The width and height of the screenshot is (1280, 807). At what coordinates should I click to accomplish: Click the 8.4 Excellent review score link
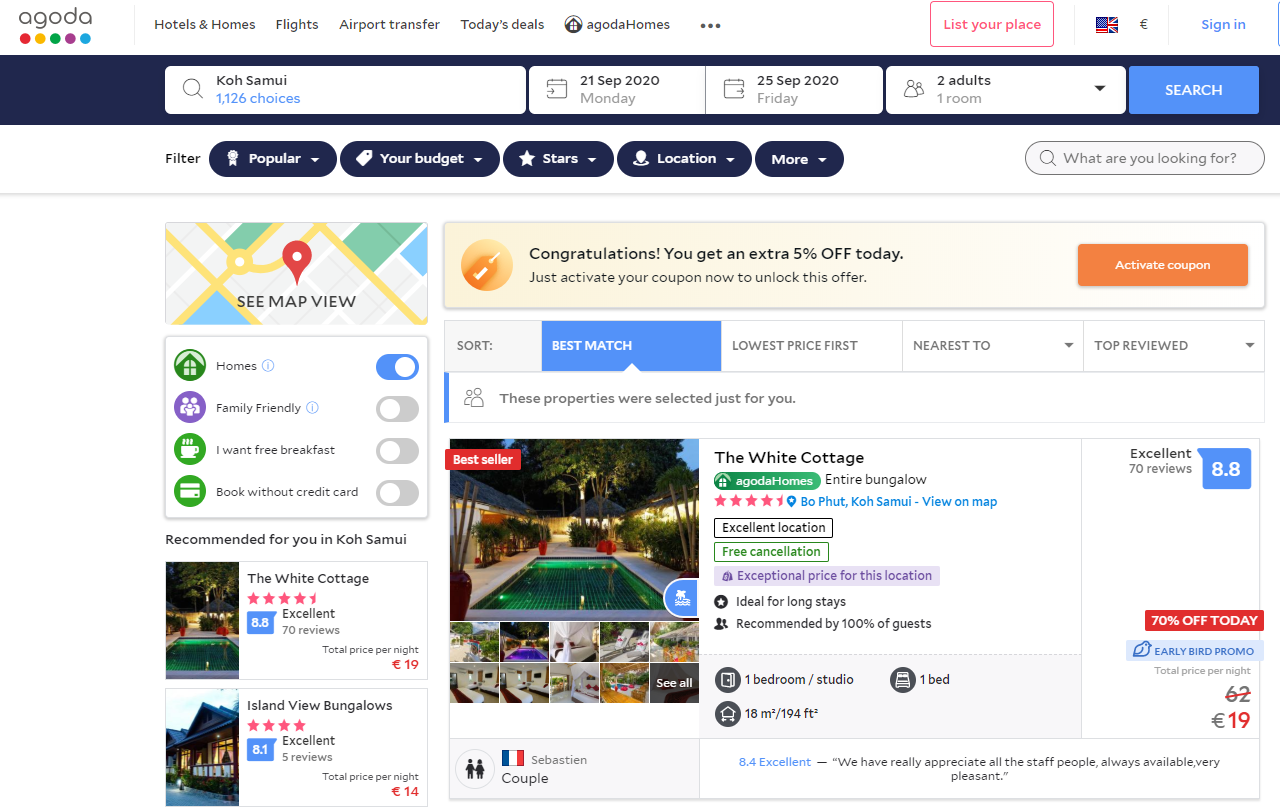(775, 762)
